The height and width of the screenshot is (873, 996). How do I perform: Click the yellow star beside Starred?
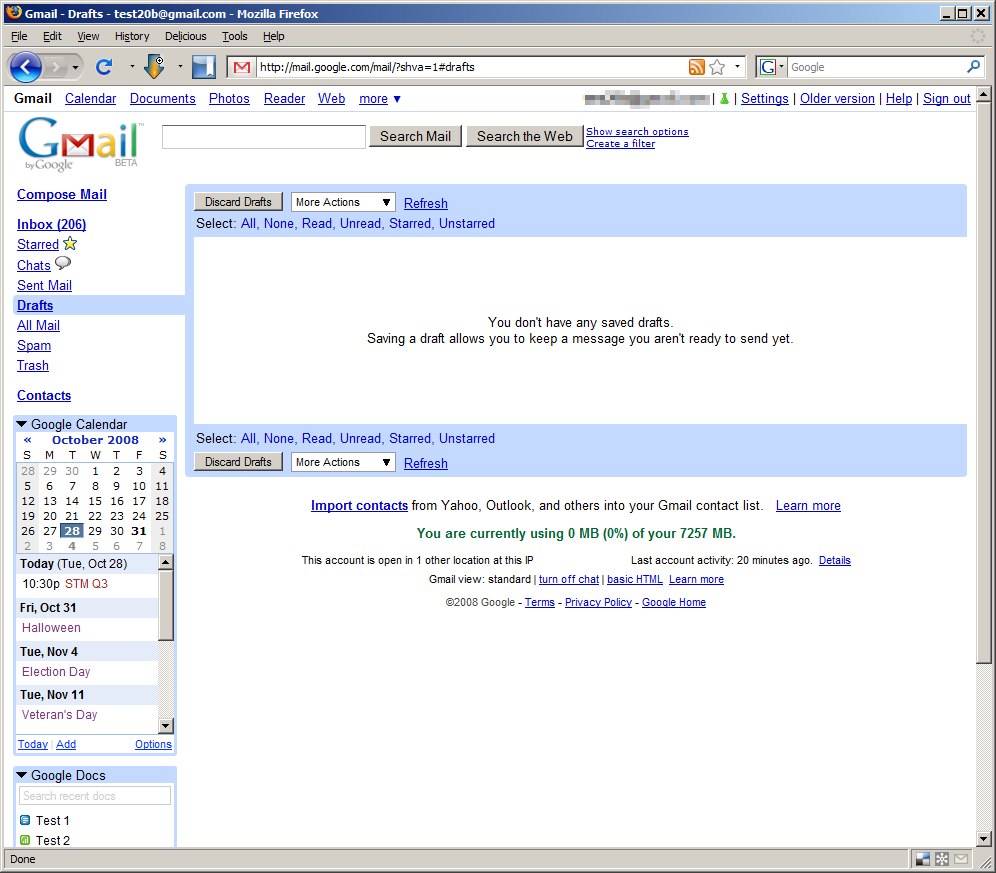(x=70, y=243)
